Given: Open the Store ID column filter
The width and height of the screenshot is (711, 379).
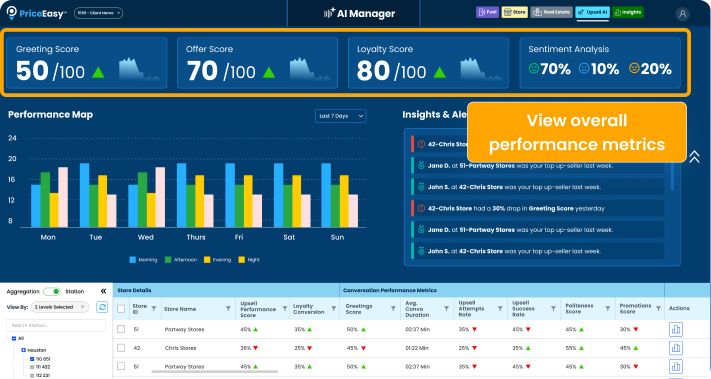Looking at the screenshot, I should [x=154, y=309].
